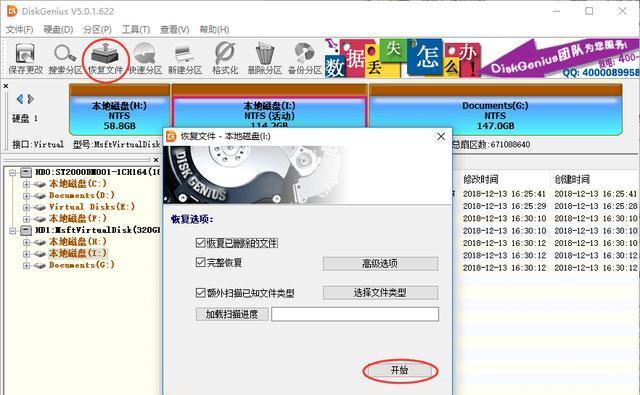Open the 文件(F) menu
The width and height of the screenshot is (640, 395).
(19, 29)
